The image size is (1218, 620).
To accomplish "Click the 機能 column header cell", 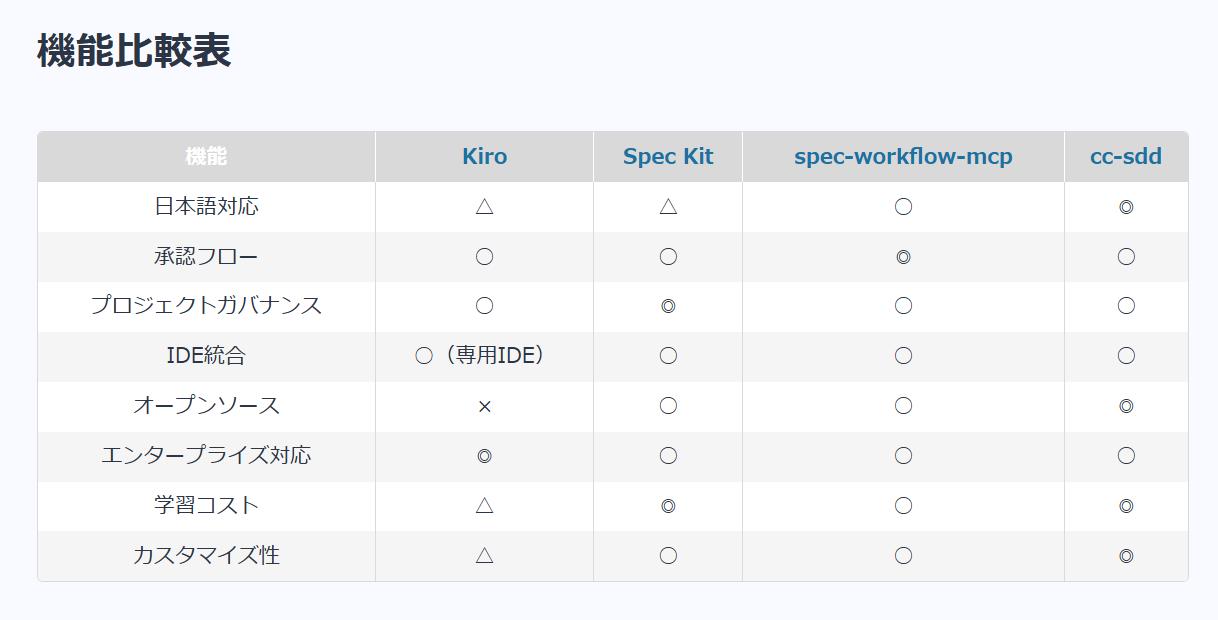I will [x=206, y=157].
